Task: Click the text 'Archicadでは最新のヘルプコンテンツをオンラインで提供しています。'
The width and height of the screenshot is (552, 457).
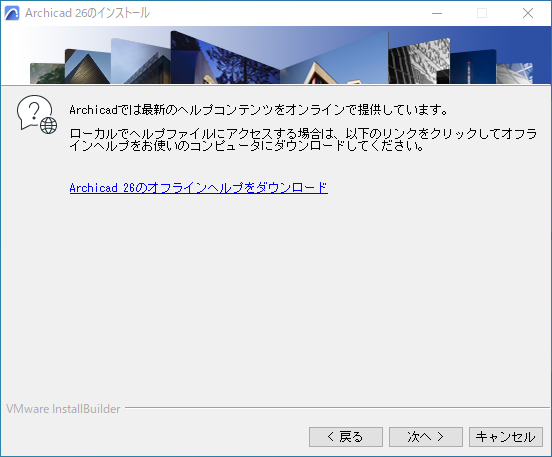Action: click(x=259, y=110)
